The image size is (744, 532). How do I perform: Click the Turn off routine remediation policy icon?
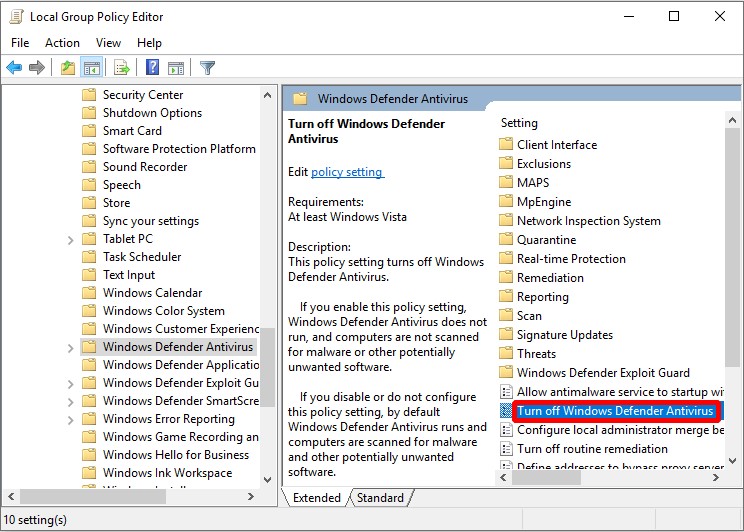tap(506, 448)
